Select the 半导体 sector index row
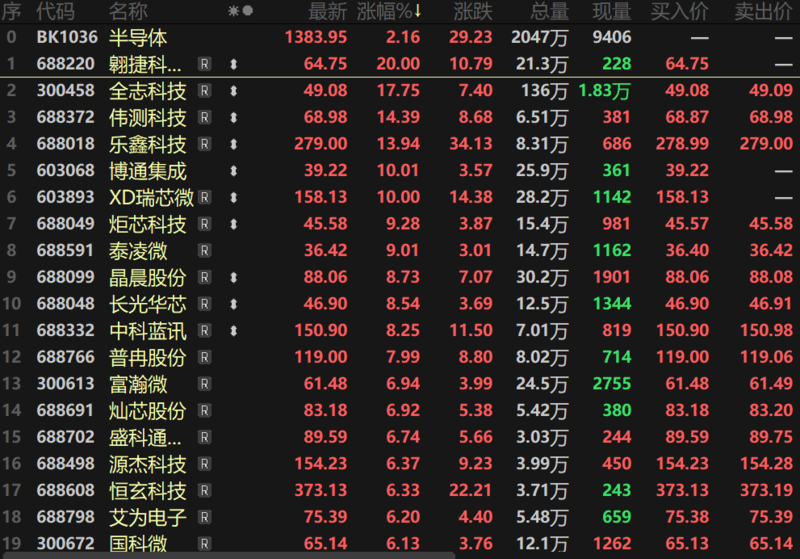The height and width of the screenshot is (559, 800). (400, 37)
